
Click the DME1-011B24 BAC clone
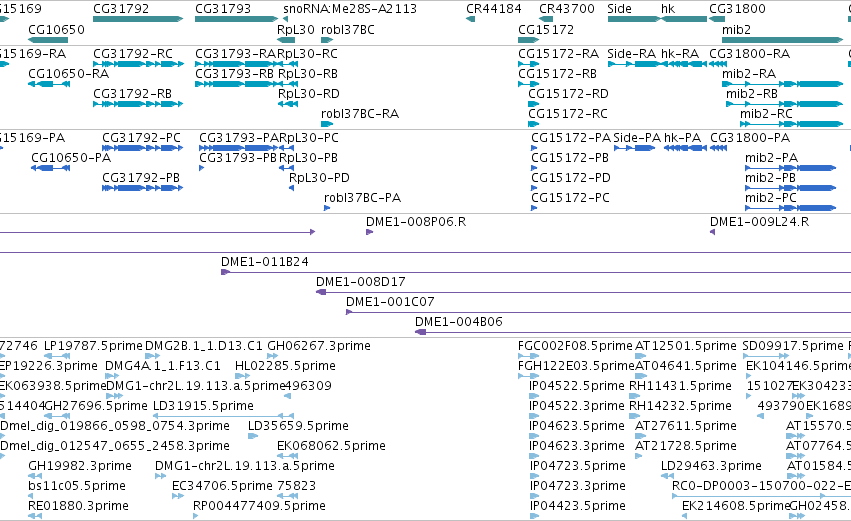pos(536,272)
